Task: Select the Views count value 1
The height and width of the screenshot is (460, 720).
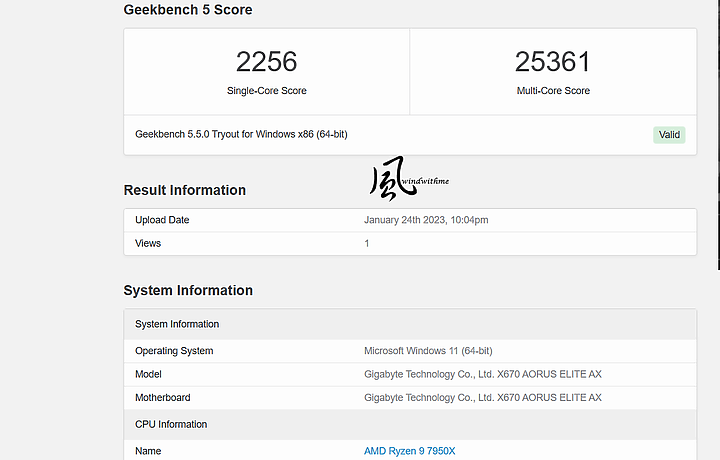Action: [x=367, y=243]
